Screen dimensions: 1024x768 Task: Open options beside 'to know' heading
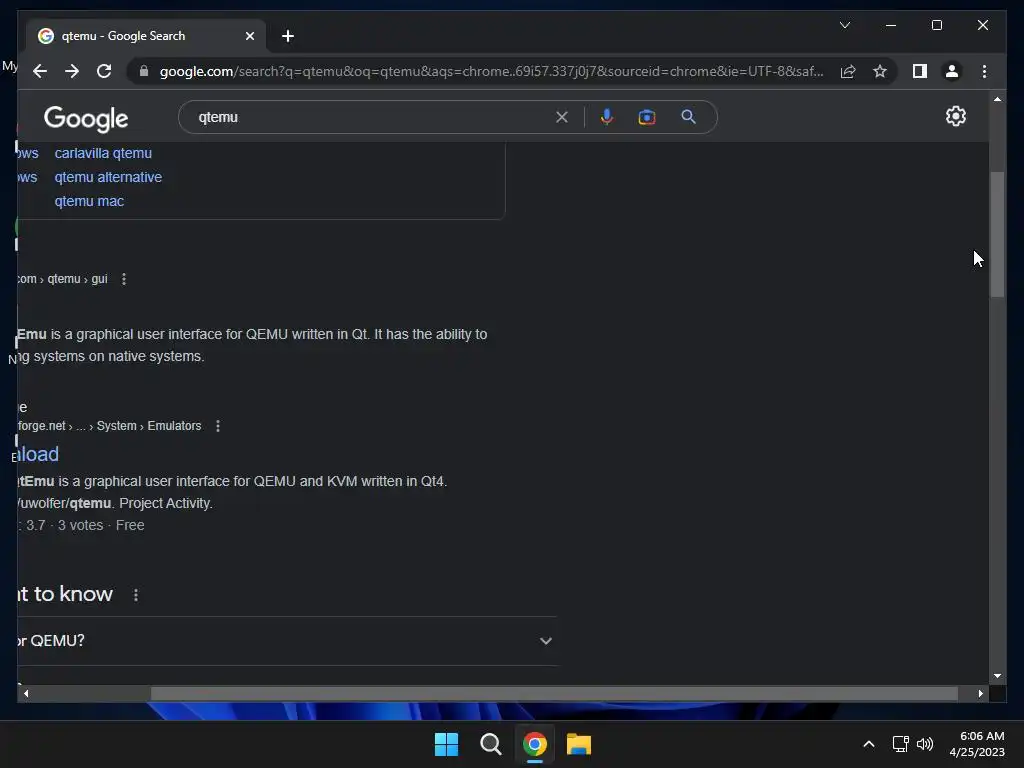coord(136,595)
